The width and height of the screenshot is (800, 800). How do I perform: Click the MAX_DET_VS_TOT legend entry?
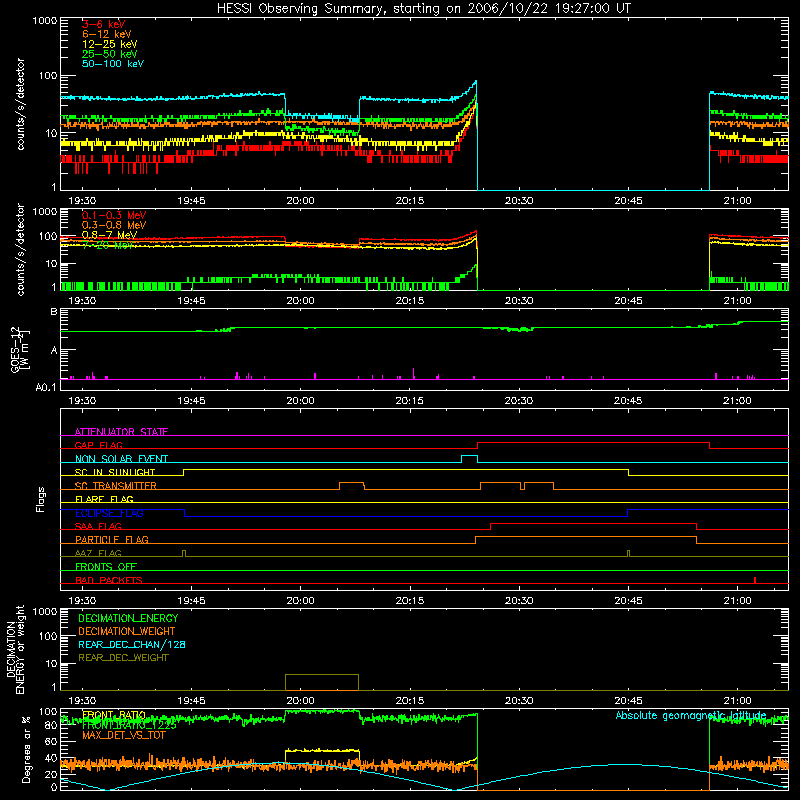tap(124, 735)
